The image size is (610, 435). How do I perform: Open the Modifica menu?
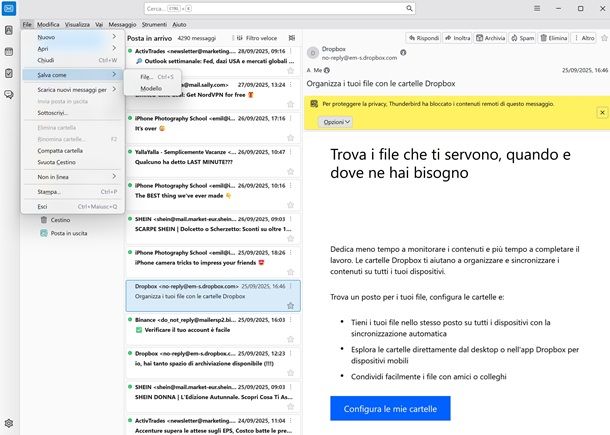coord(48,24)
